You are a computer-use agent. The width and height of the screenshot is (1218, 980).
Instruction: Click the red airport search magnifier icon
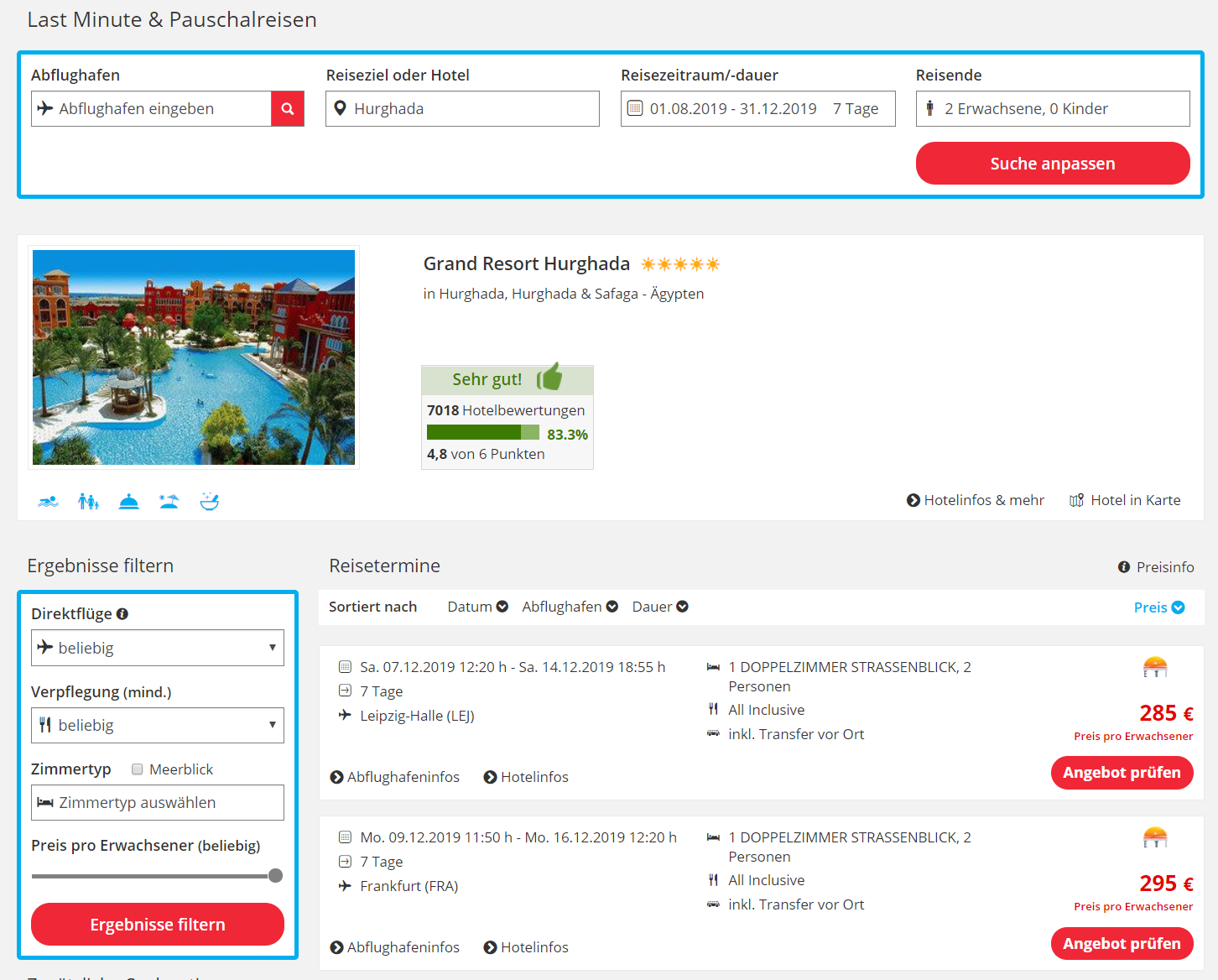point(288,109)
